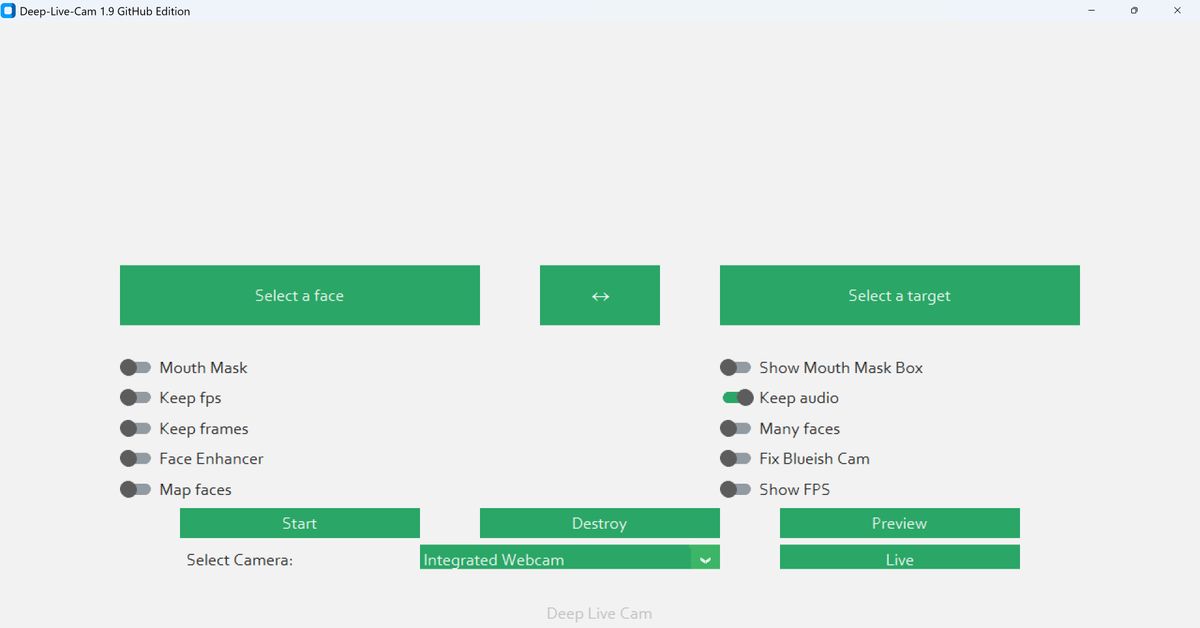Click the Select a face button

[x=300, y=295]
